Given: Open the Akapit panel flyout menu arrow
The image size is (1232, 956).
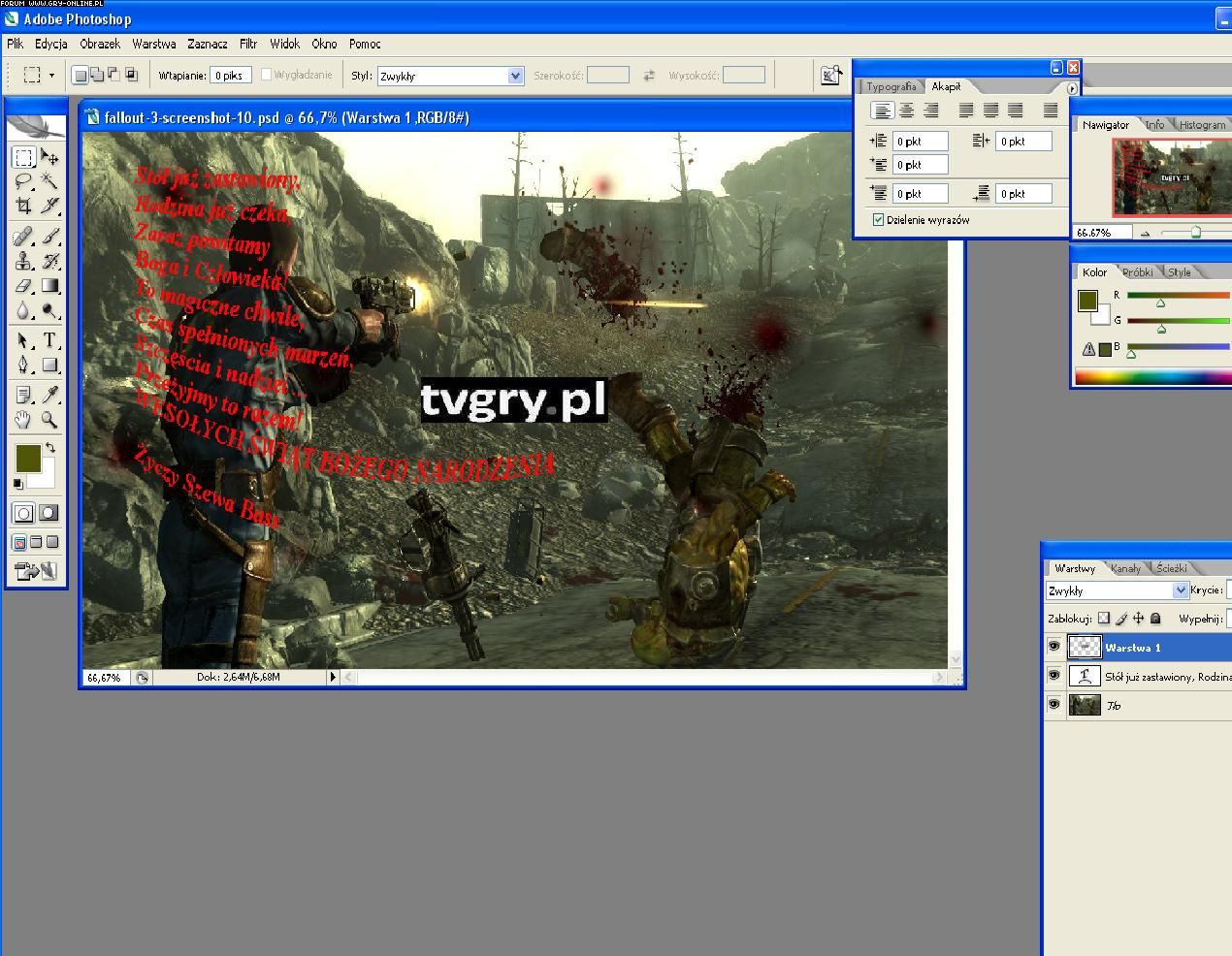Looking at the screenshot, I should (1071, 88).
